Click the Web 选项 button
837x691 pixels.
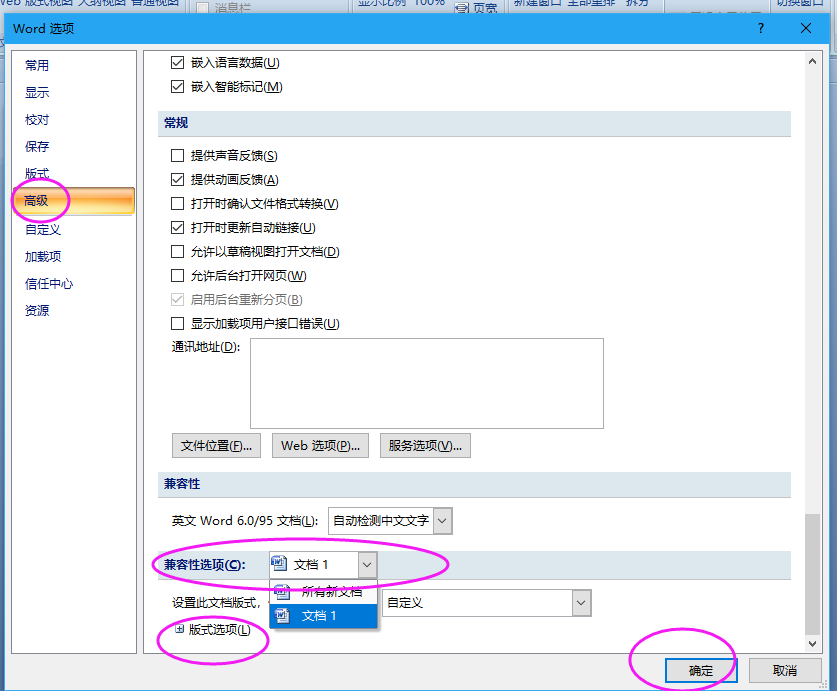point(320,445)
